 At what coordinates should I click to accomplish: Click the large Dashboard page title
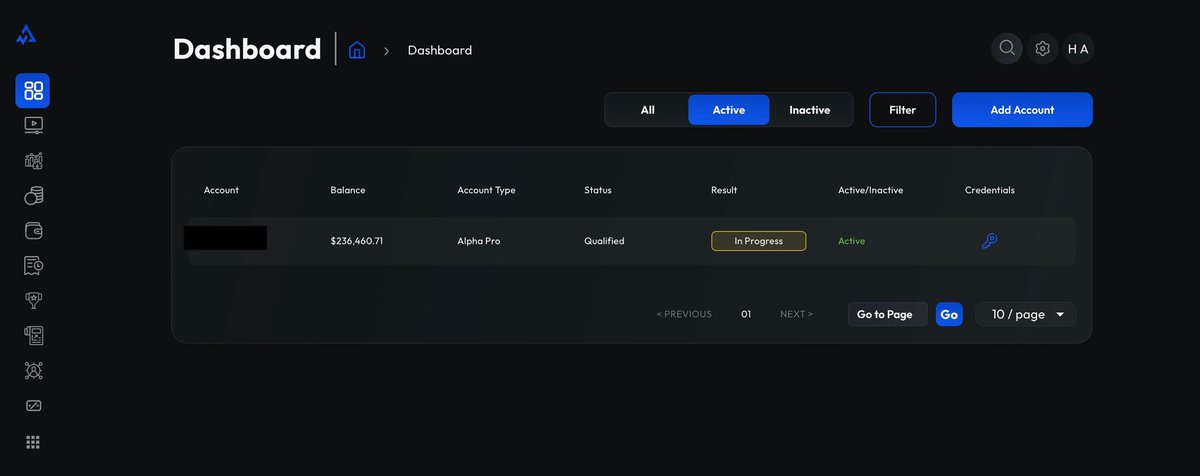coord(247,49)
